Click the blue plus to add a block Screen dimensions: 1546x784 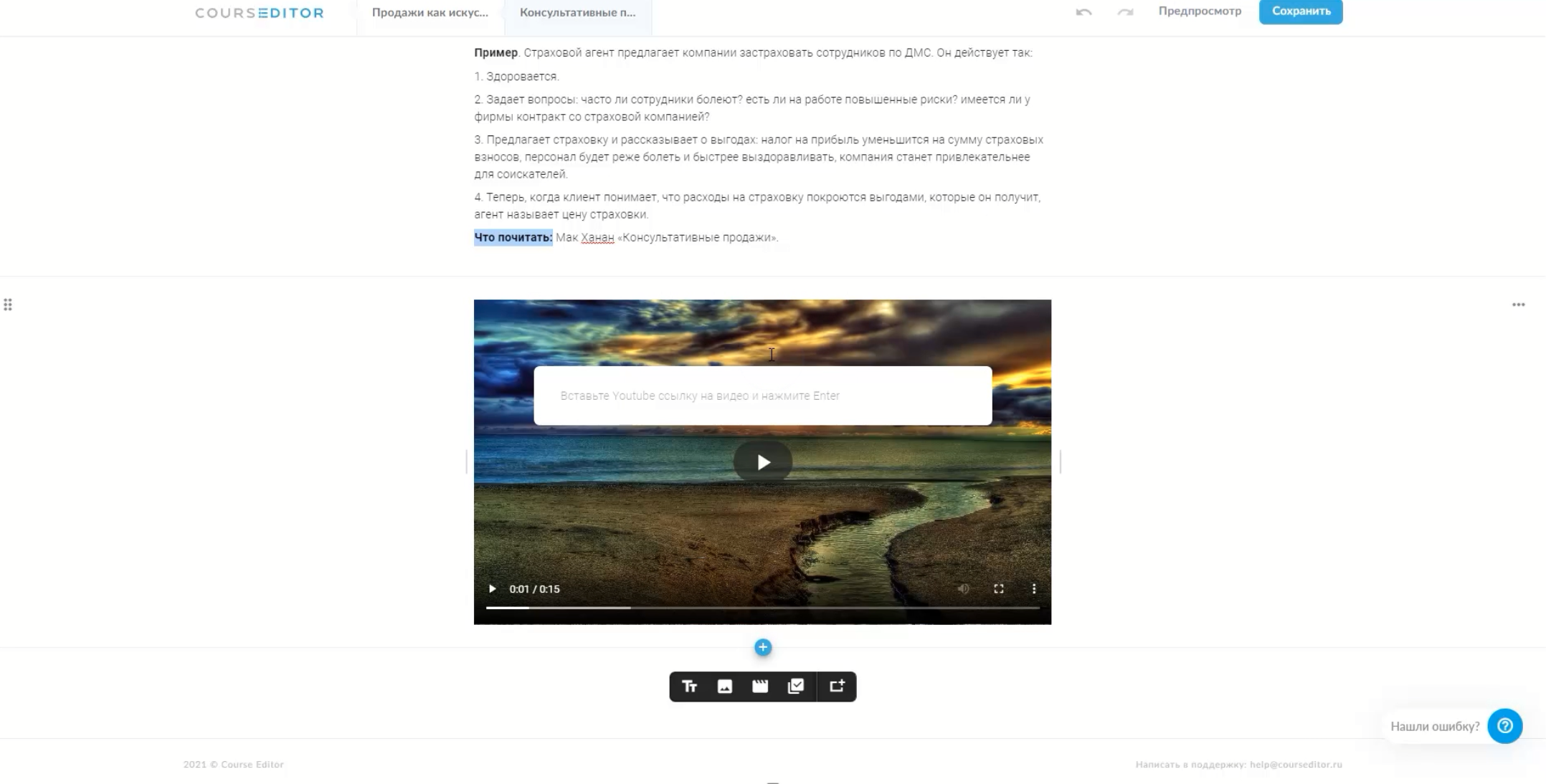[762, 647]
